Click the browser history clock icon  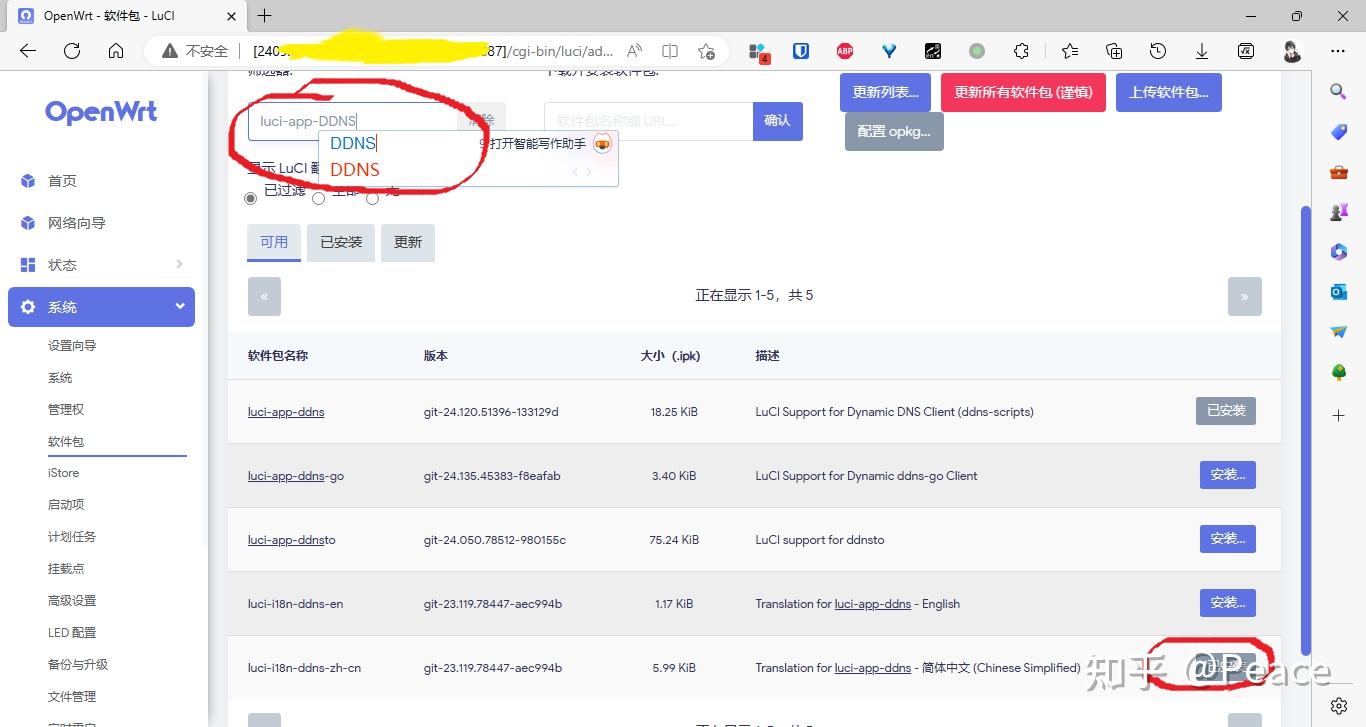click(x=1157, y=50)
